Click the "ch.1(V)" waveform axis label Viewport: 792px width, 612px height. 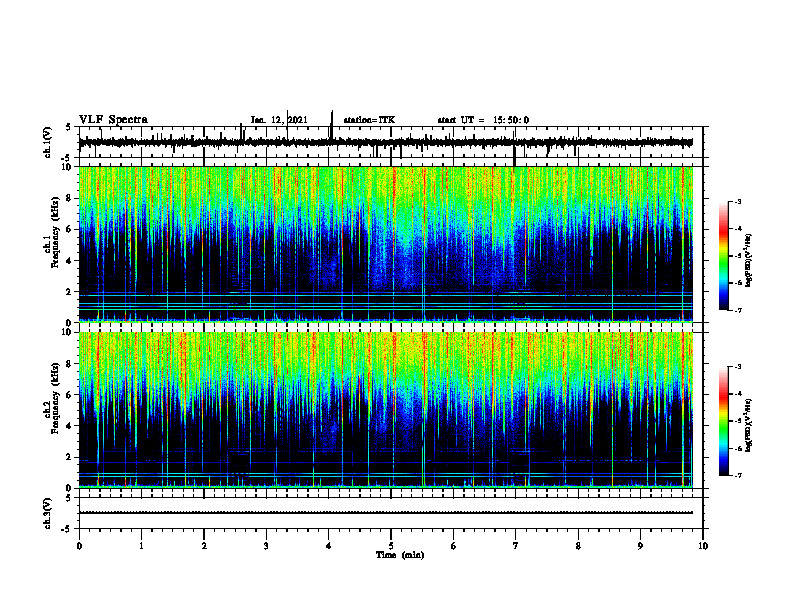(x=48, y=142)
